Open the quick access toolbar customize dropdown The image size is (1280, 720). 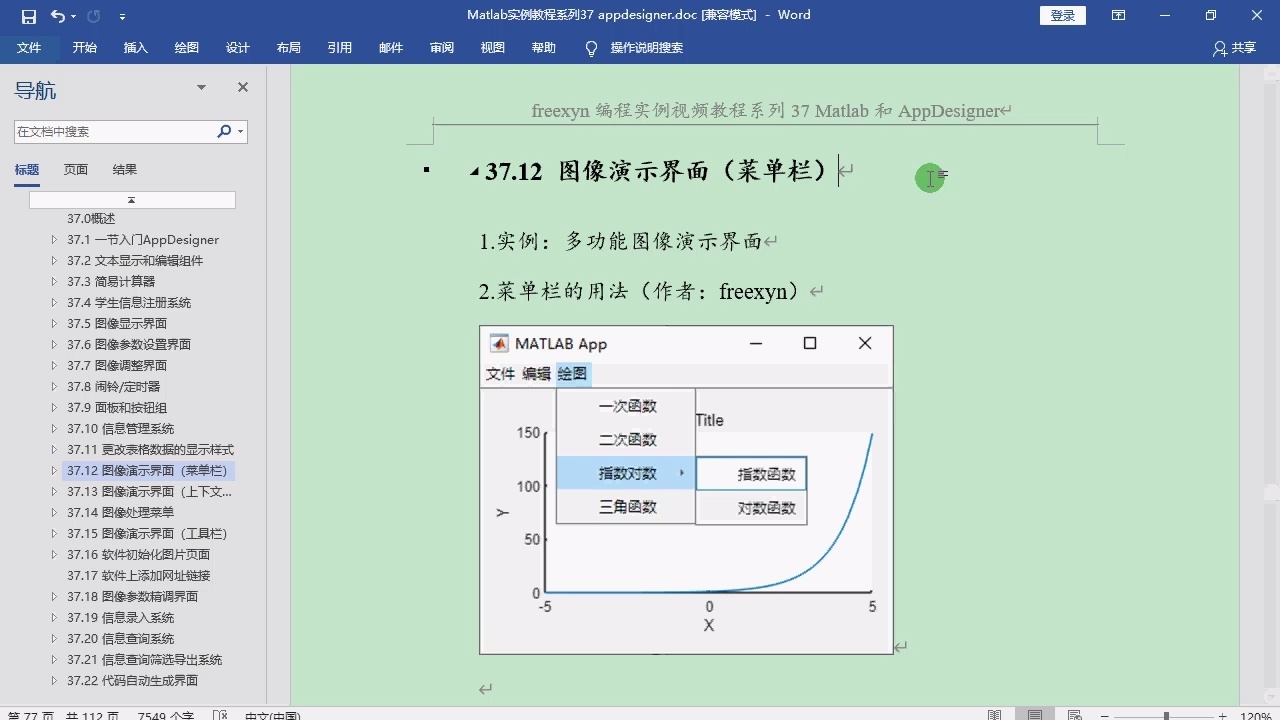[122, 15]
